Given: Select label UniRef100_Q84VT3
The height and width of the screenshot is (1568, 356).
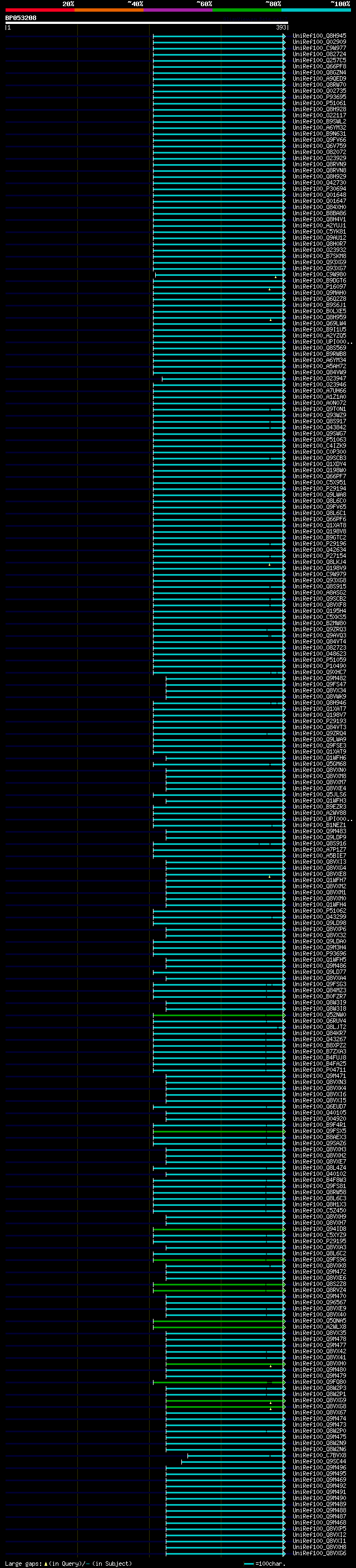Looking at the screenshot, I should tap(319, 727).
